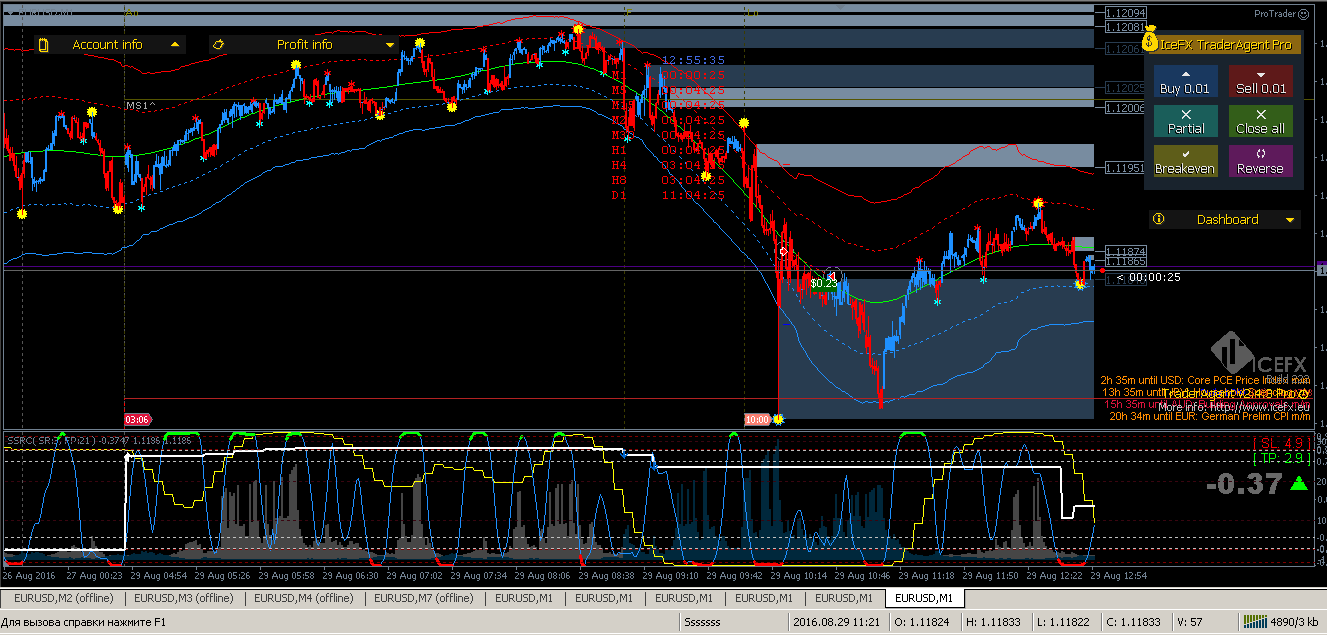Click the Breakeven button
Screen dimensions: 1327x635
[x=1185, y=162]
